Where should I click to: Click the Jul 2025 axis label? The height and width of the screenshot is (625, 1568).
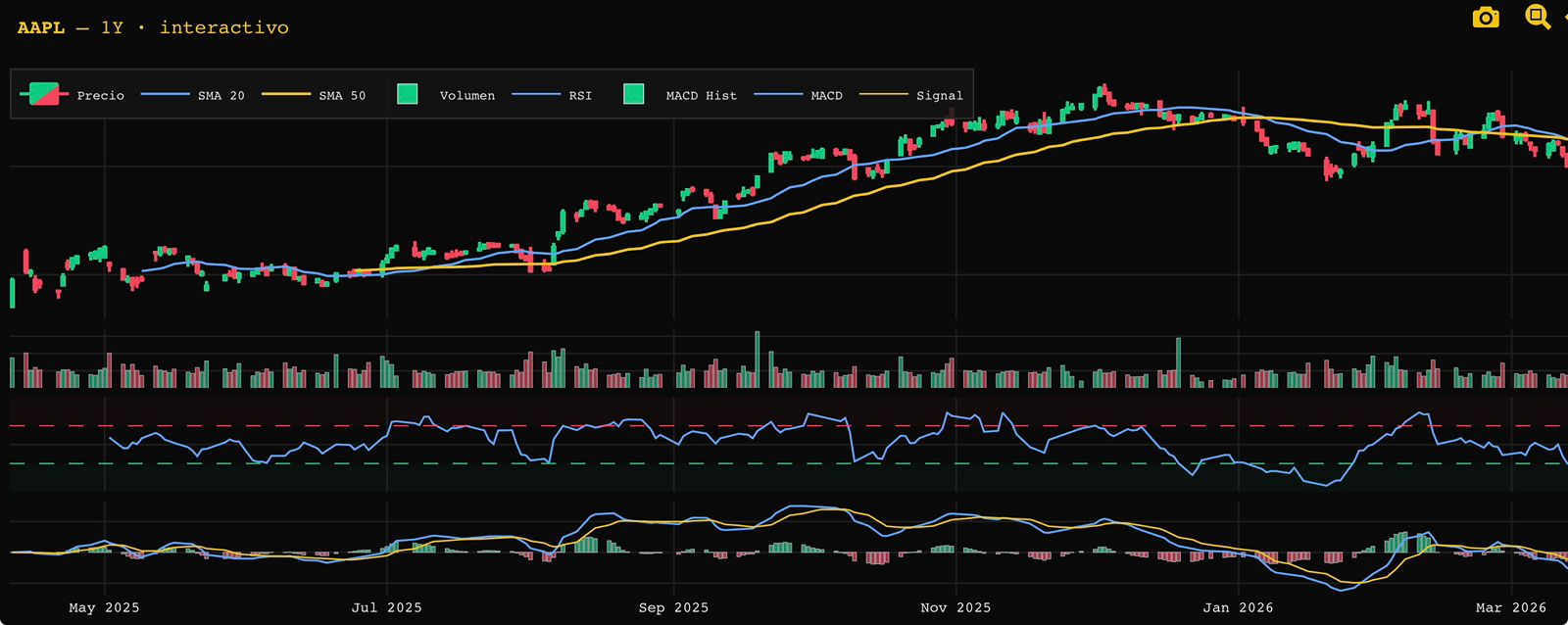387,607
